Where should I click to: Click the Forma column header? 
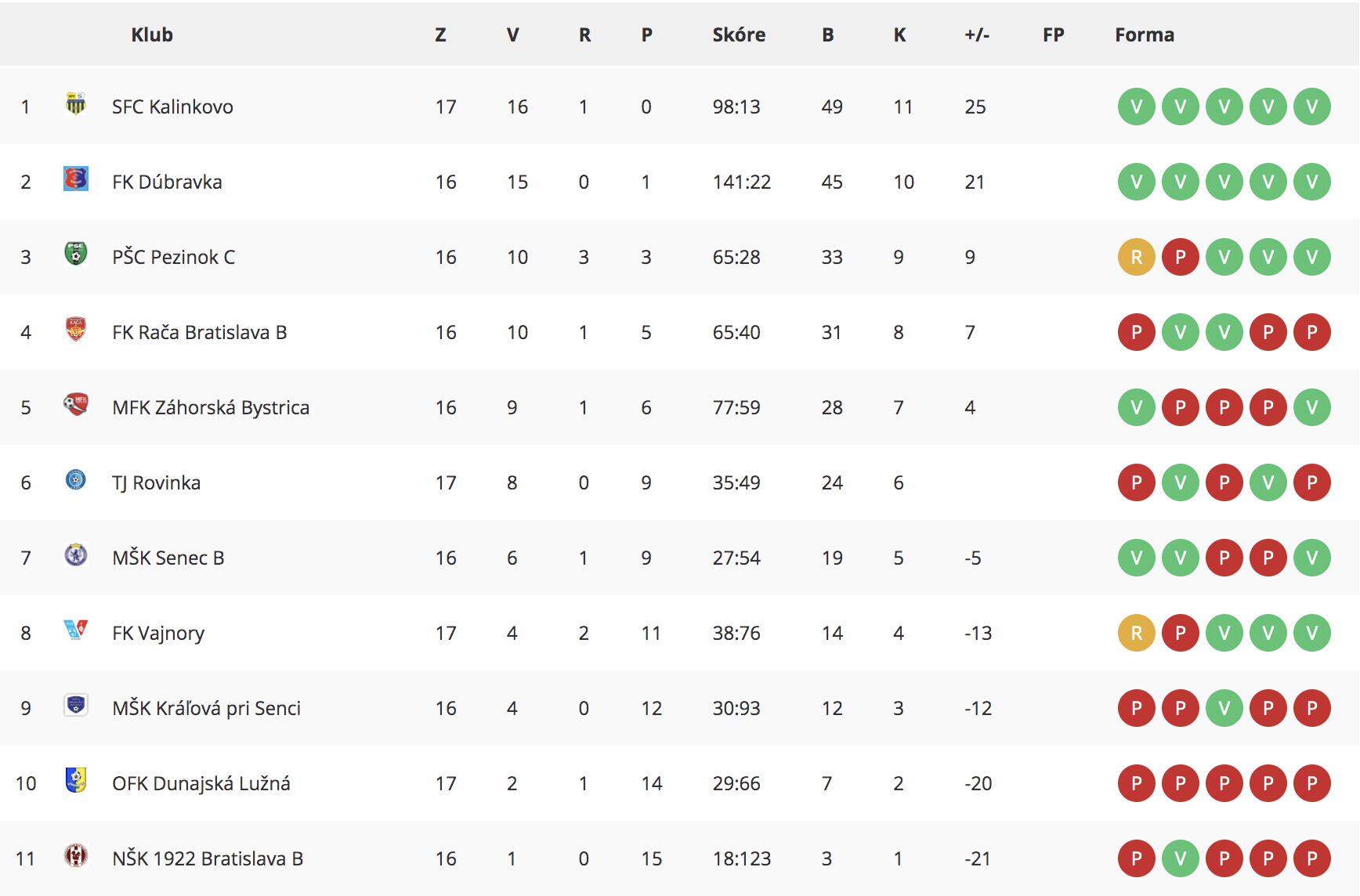click(x=1145, y=34)
